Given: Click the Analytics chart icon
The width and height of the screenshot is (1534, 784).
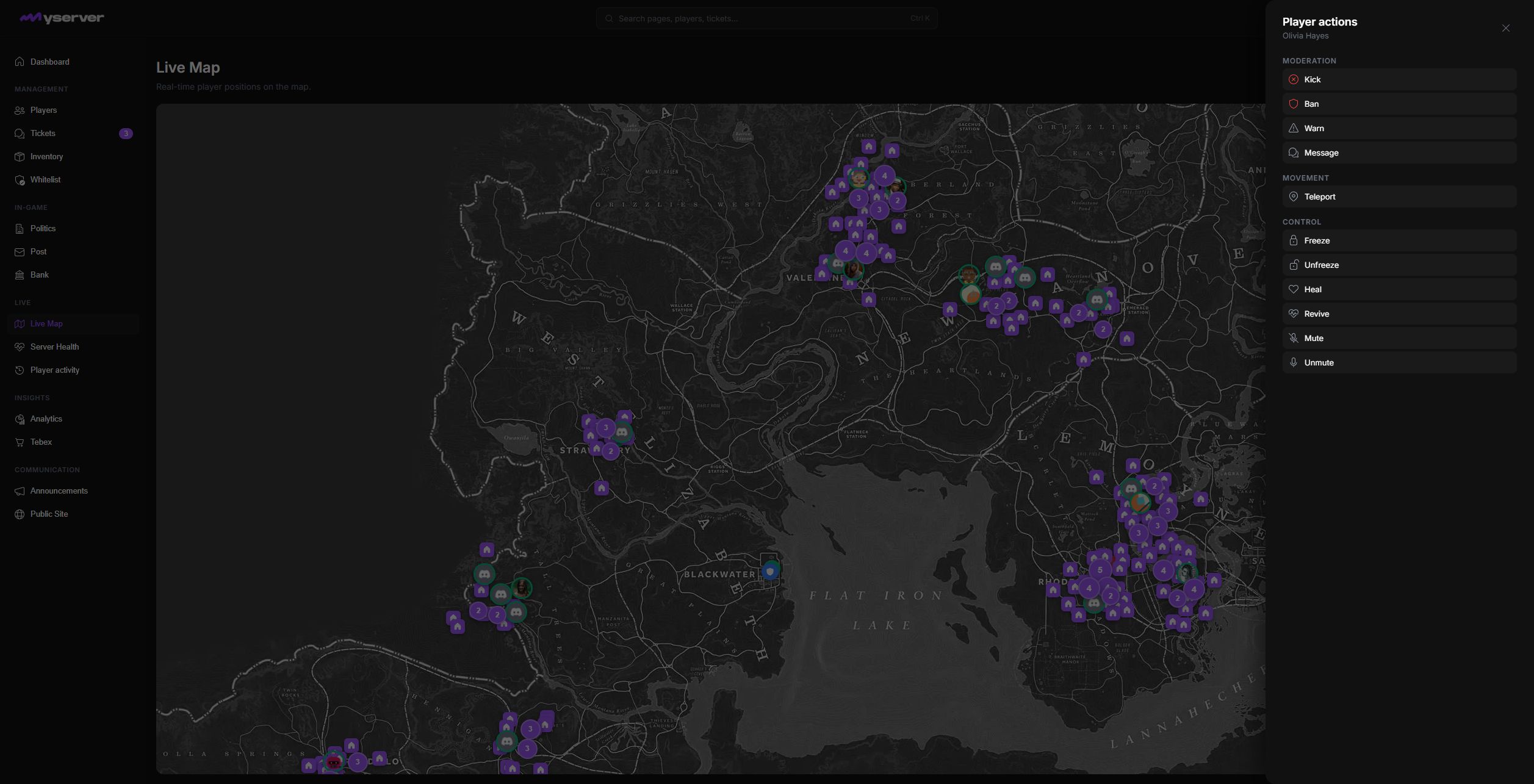Looking at the screenshot, I should click(x=20, y=419).
